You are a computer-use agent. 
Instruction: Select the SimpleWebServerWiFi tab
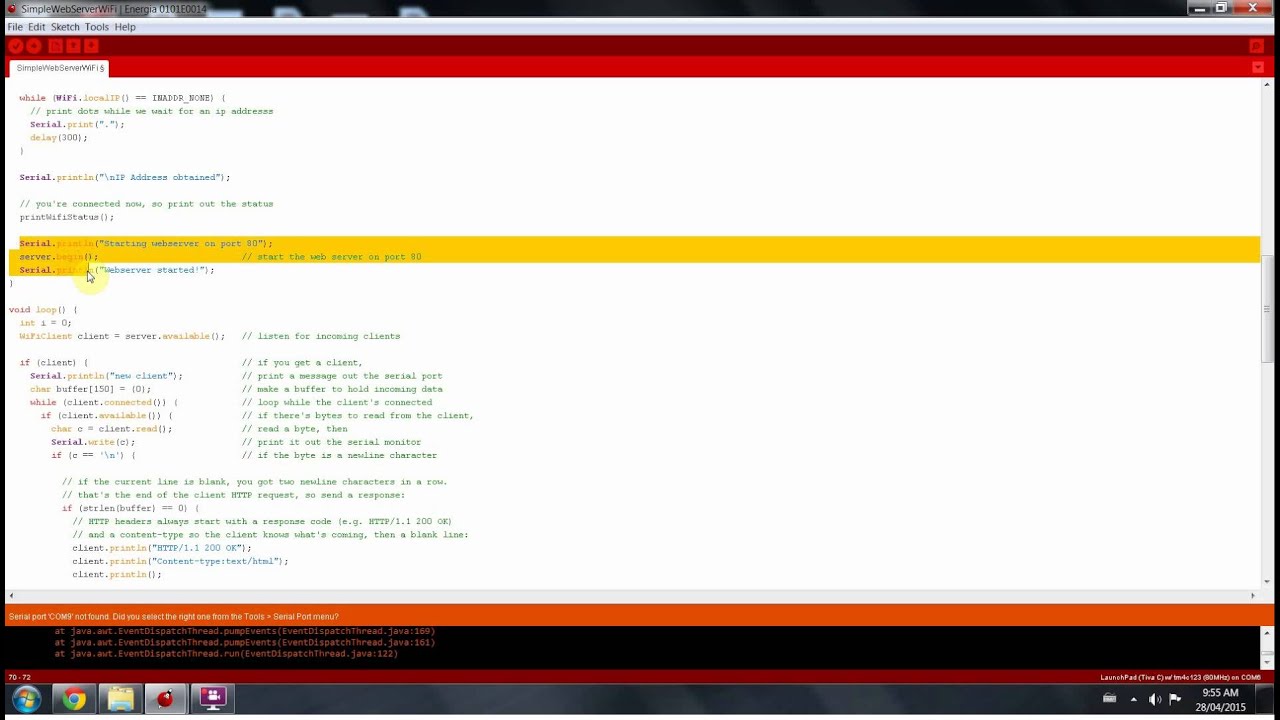(60, 68)
